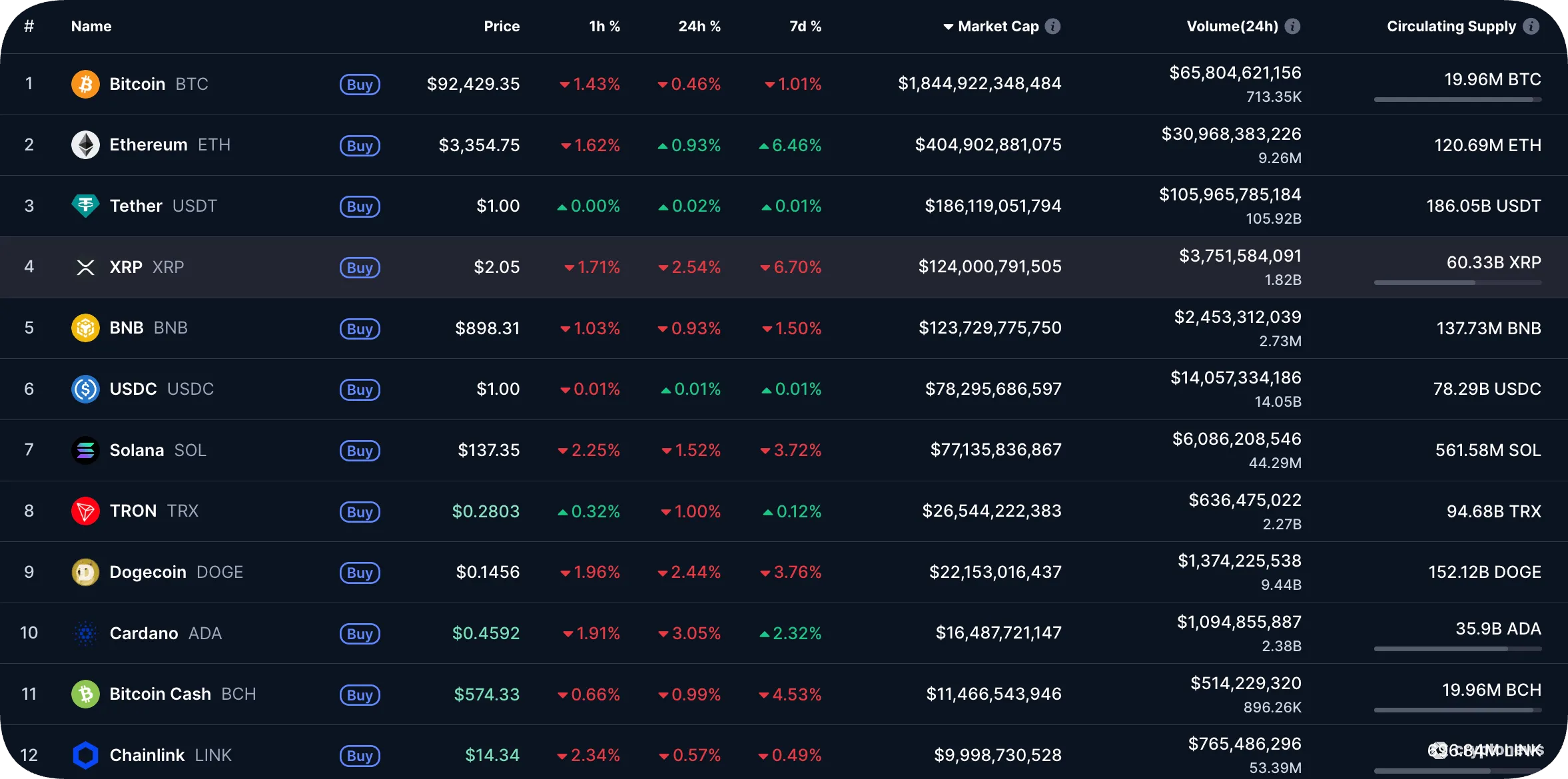
Task: Open the Ethereum name link
Action: (148, 144)
